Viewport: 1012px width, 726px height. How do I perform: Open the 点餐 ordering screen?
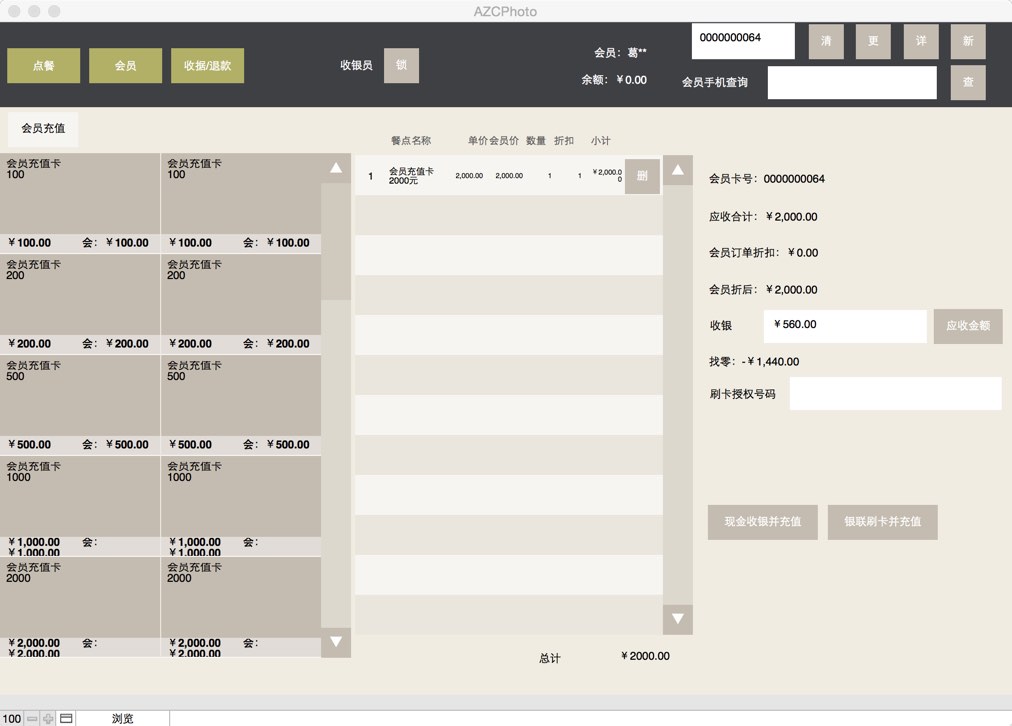(43, 66)
